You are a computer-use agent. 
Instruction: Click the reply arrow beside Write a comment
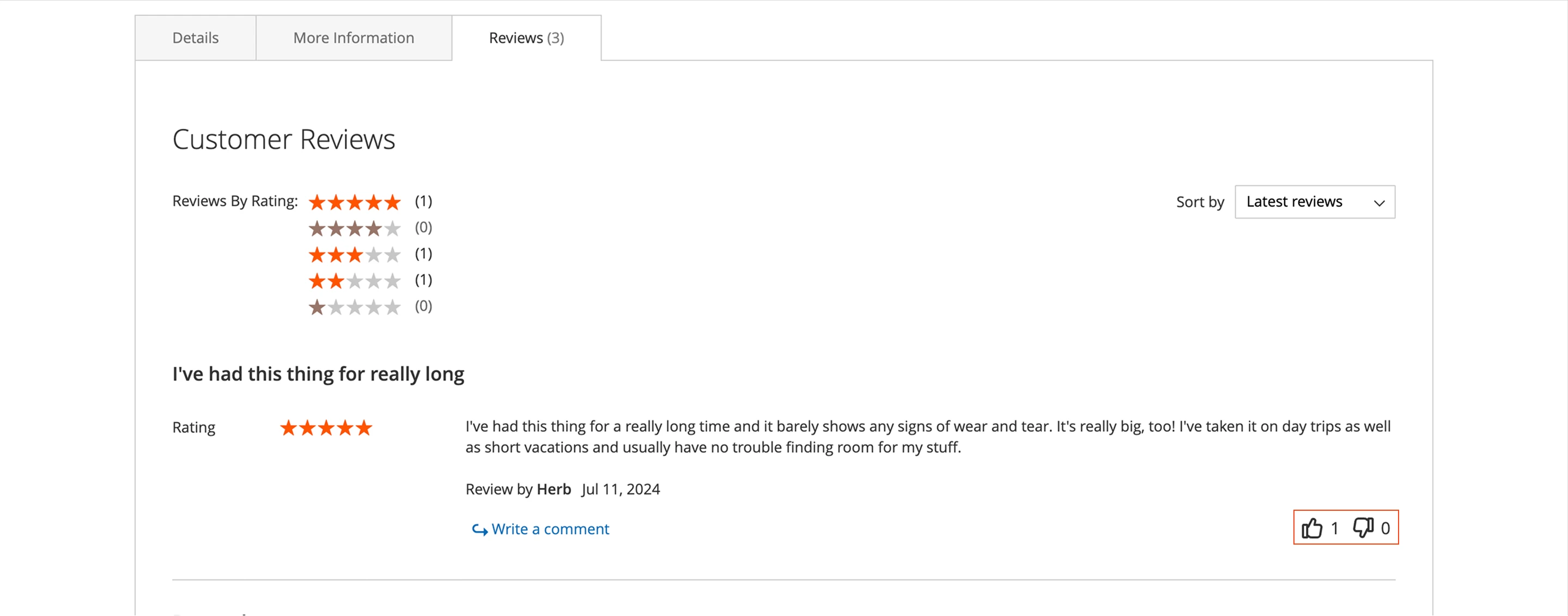478,529
